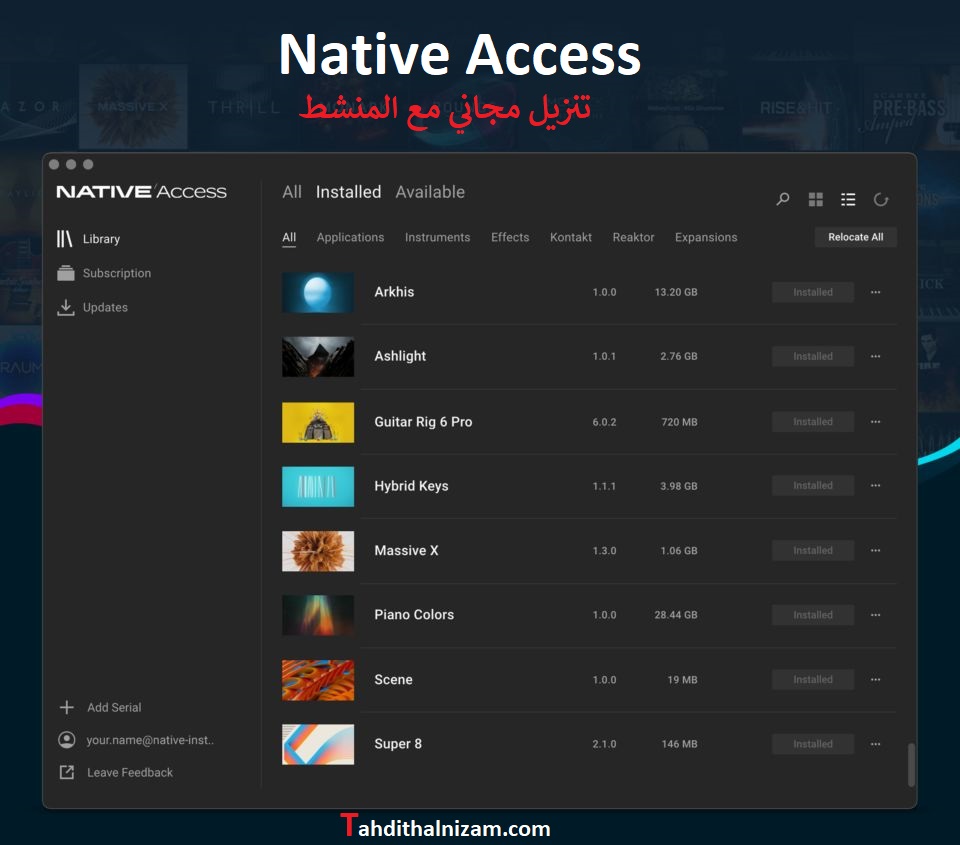Click the Add Serial plus icon
Image resolution: width=960 pixels, height=845 pixels.
click(67, 707)
